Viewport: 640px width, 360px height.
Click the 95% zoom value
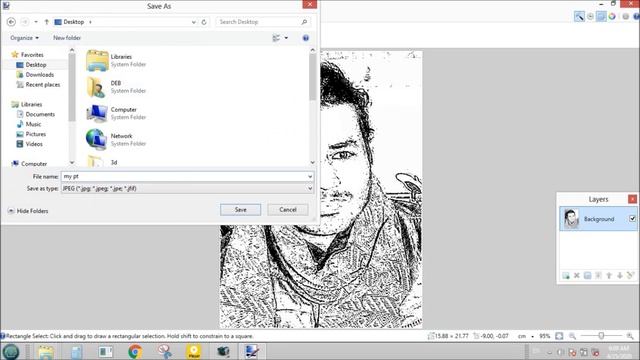pyautogui.click(x=545, y=336)
